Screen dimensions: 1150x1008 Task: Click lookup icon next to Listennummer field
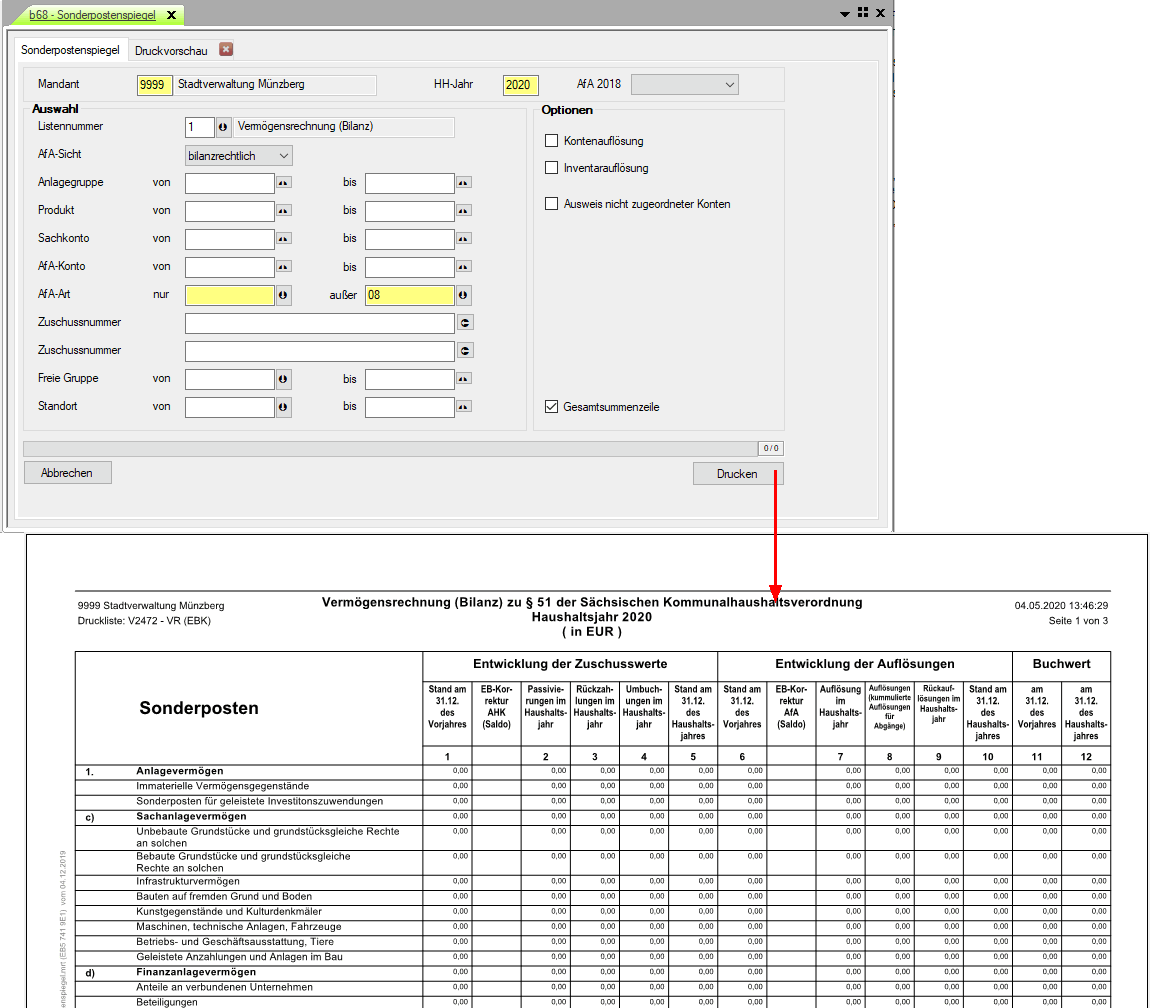click(223, 127)
